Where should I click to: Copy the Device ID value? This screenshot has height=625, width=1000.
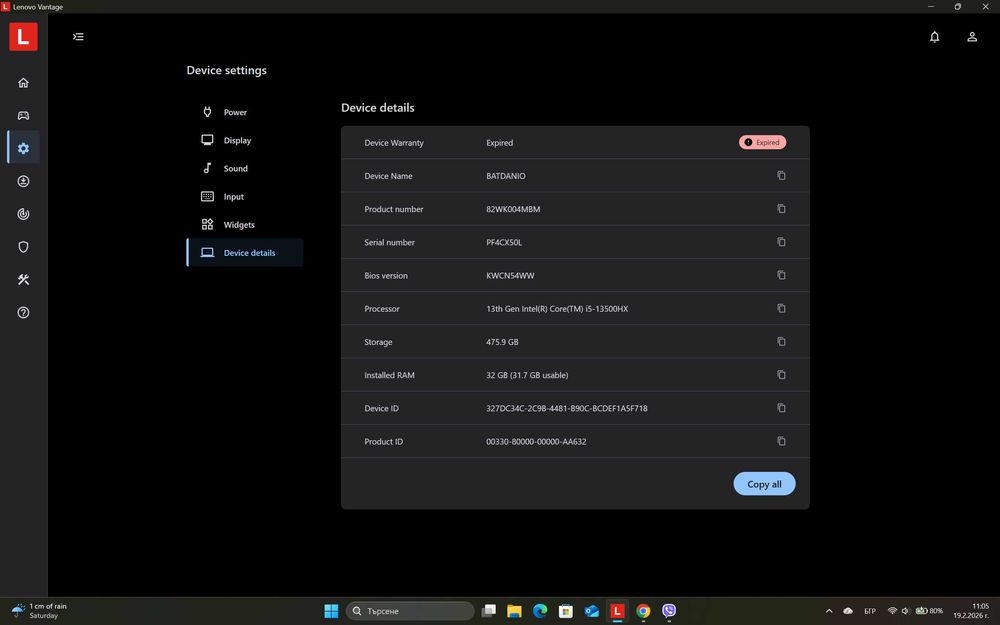coord(781,408)
